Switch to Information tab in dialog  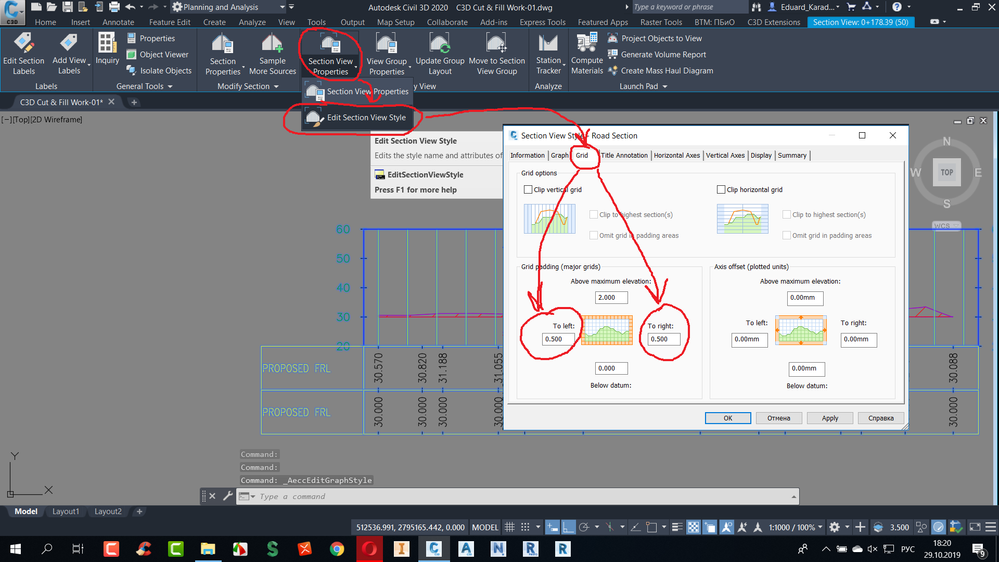pos(528,155)
